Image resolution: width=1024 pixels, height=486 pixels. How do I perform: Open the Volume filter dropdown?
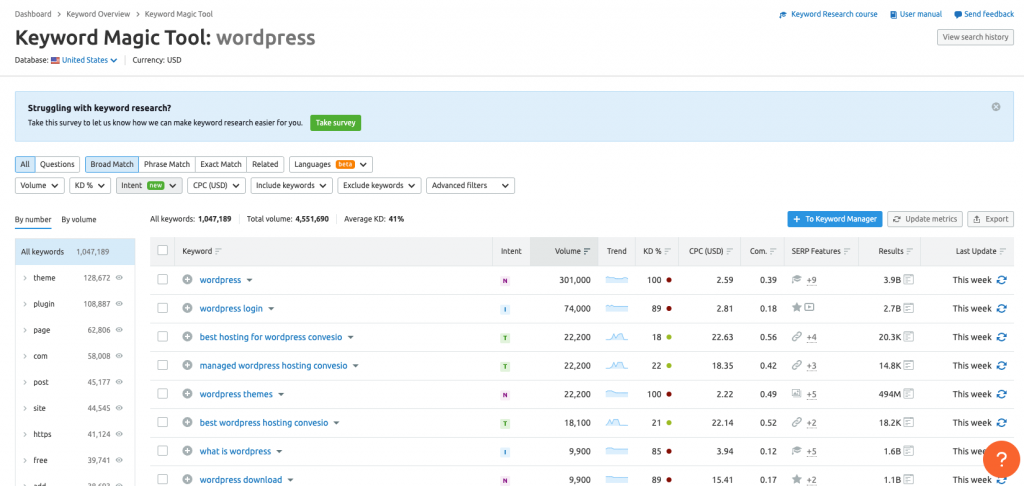pyautogui.click(x=40, y=186)
